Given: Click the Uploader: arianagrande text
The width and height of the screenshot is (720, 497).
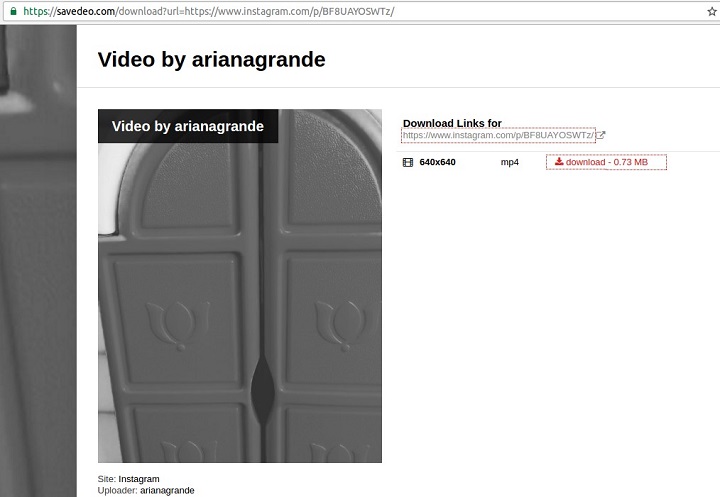Looking at the screenshot, I should point(146,491).
